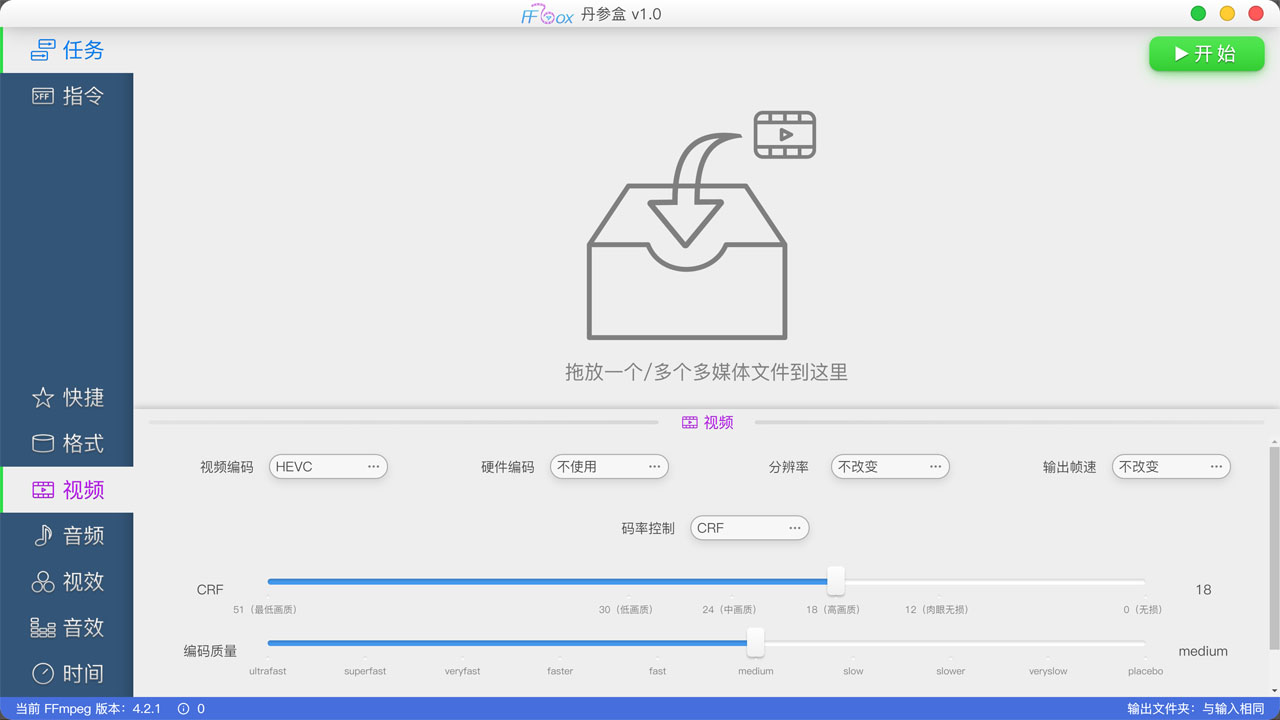Image resolution: width=1280 pixels, height=720 pixels.
Task: Expand the 分辨率 dropdown
Action: tap(890, 467)
